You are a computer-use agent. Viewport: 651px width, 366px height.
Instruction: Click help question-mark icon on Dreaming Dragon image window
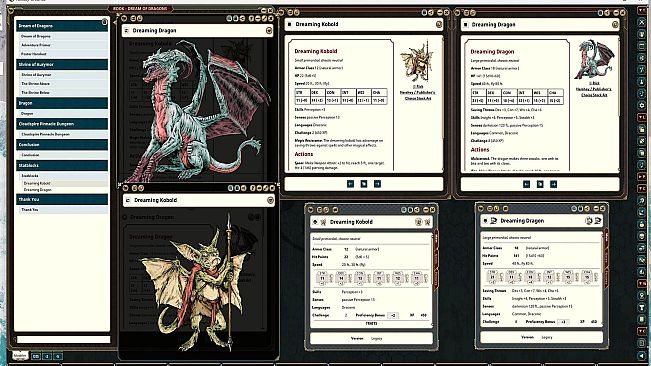click(251, 19)
